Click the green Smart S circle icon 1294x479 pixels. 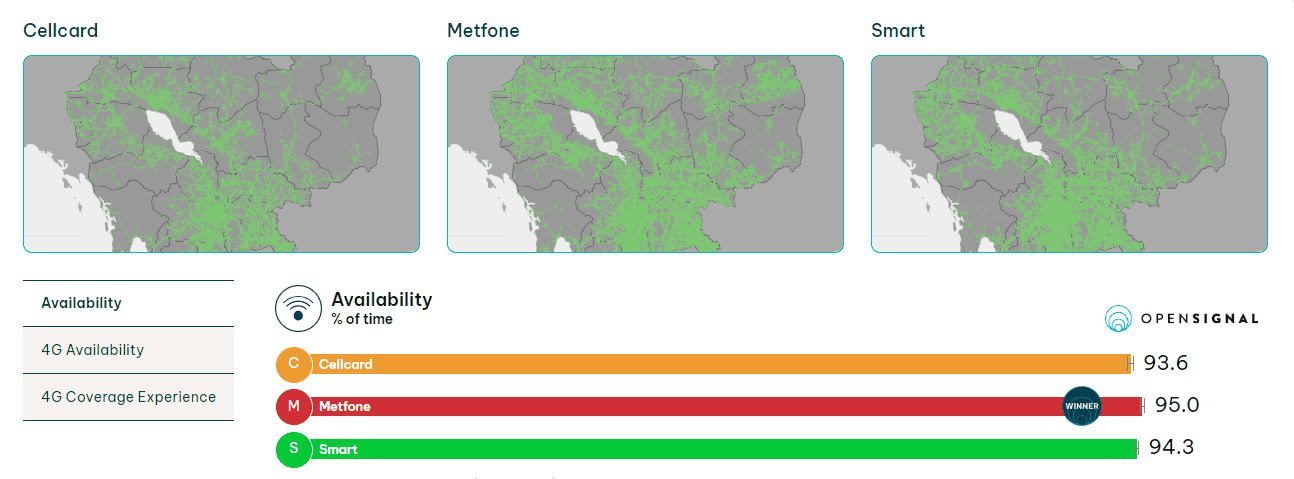point(294,448)
